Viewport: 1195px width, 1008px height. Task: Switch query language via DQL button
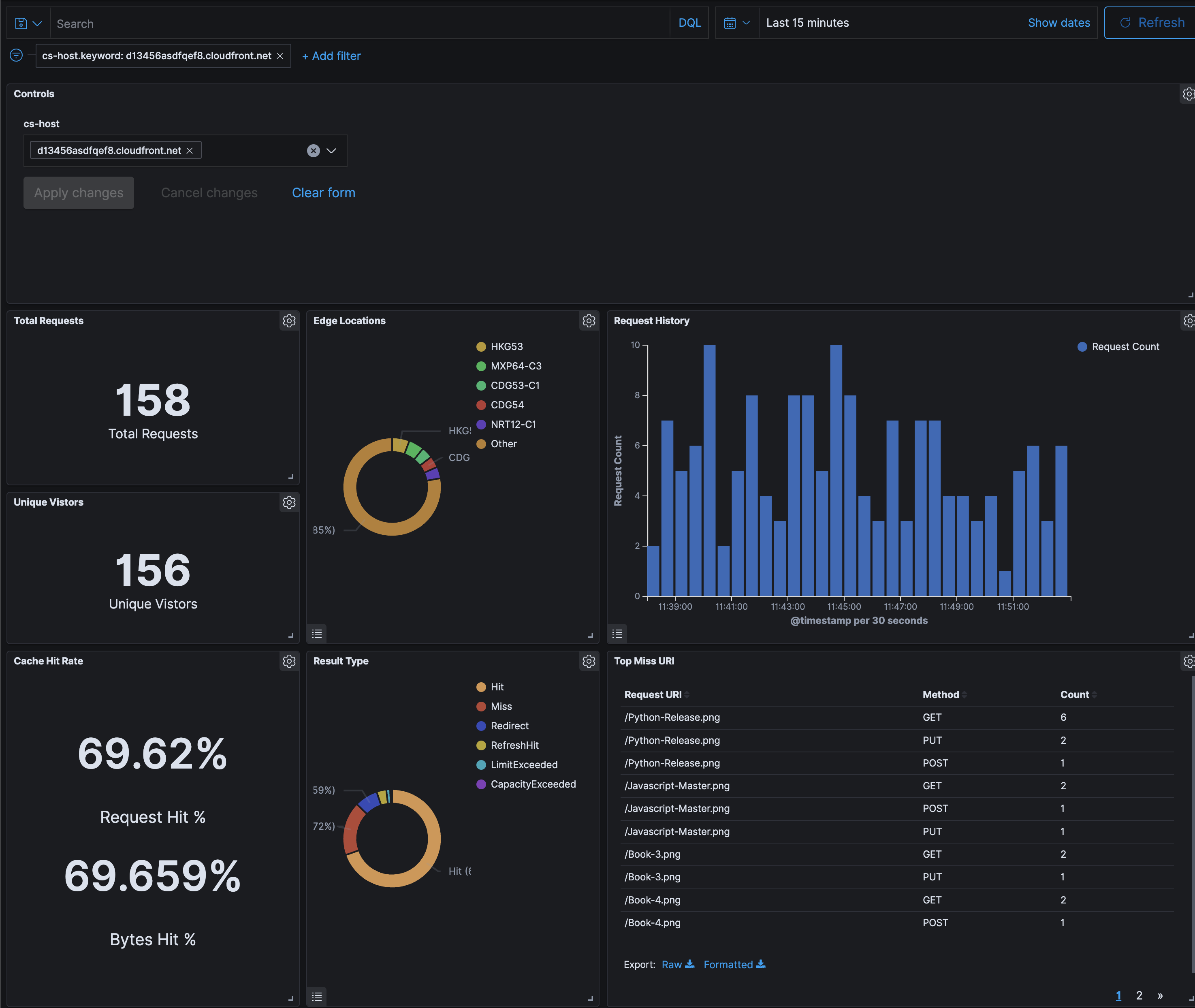point(689,22)
